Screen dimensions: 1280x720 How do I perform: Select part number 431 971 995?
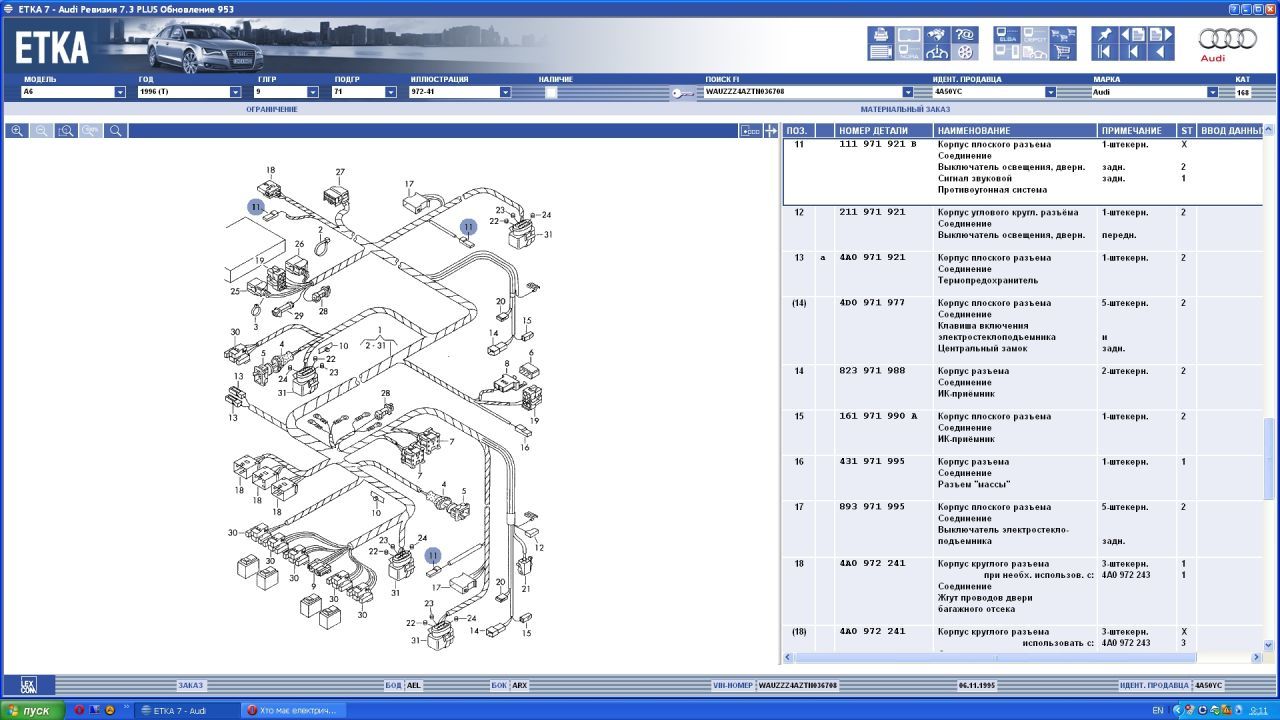pos(872,462)
